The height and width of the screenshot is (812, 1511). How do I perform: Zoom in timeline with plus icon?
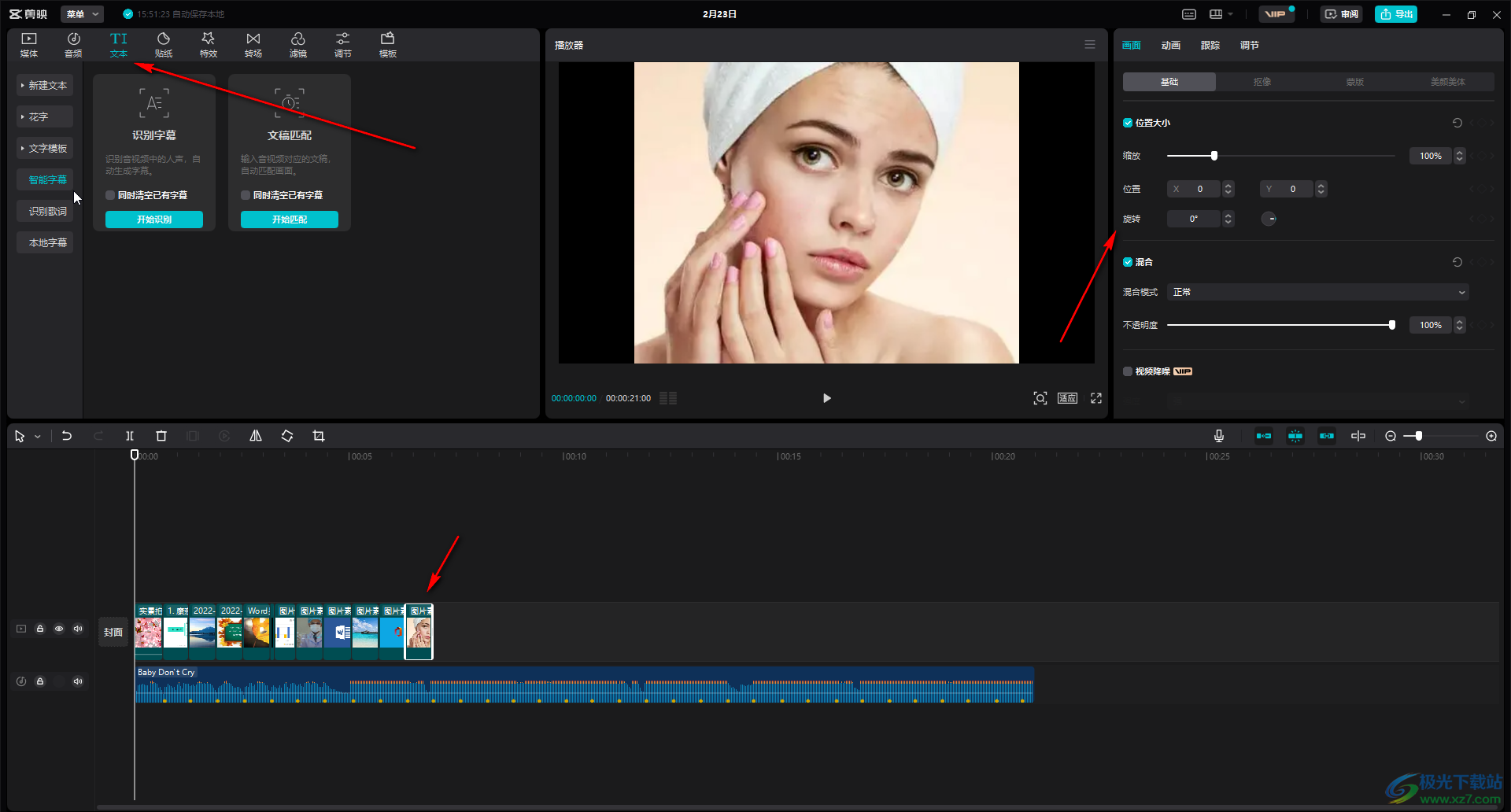point(1491,436)
